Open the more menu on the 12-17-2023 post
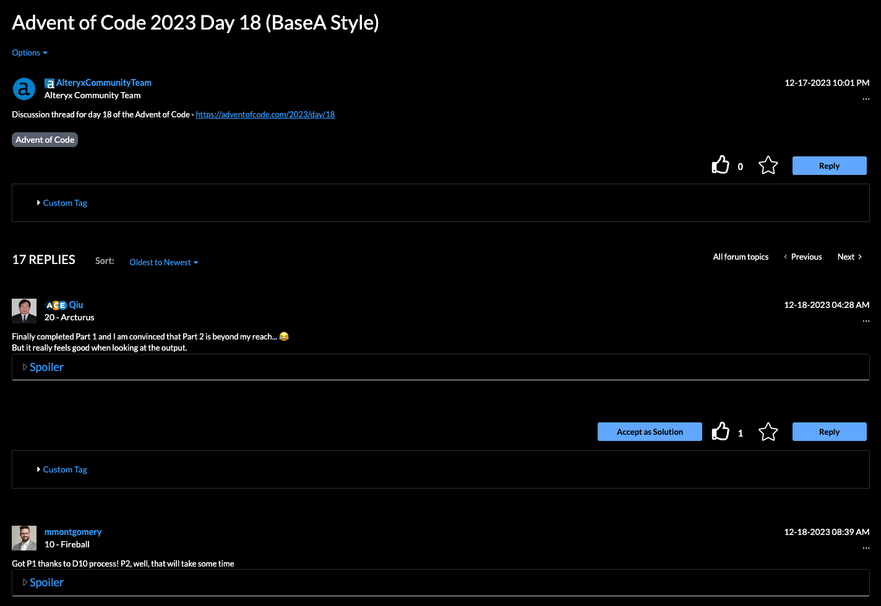The width and height of the screenshot is (881, 606). tap(866, 99)
